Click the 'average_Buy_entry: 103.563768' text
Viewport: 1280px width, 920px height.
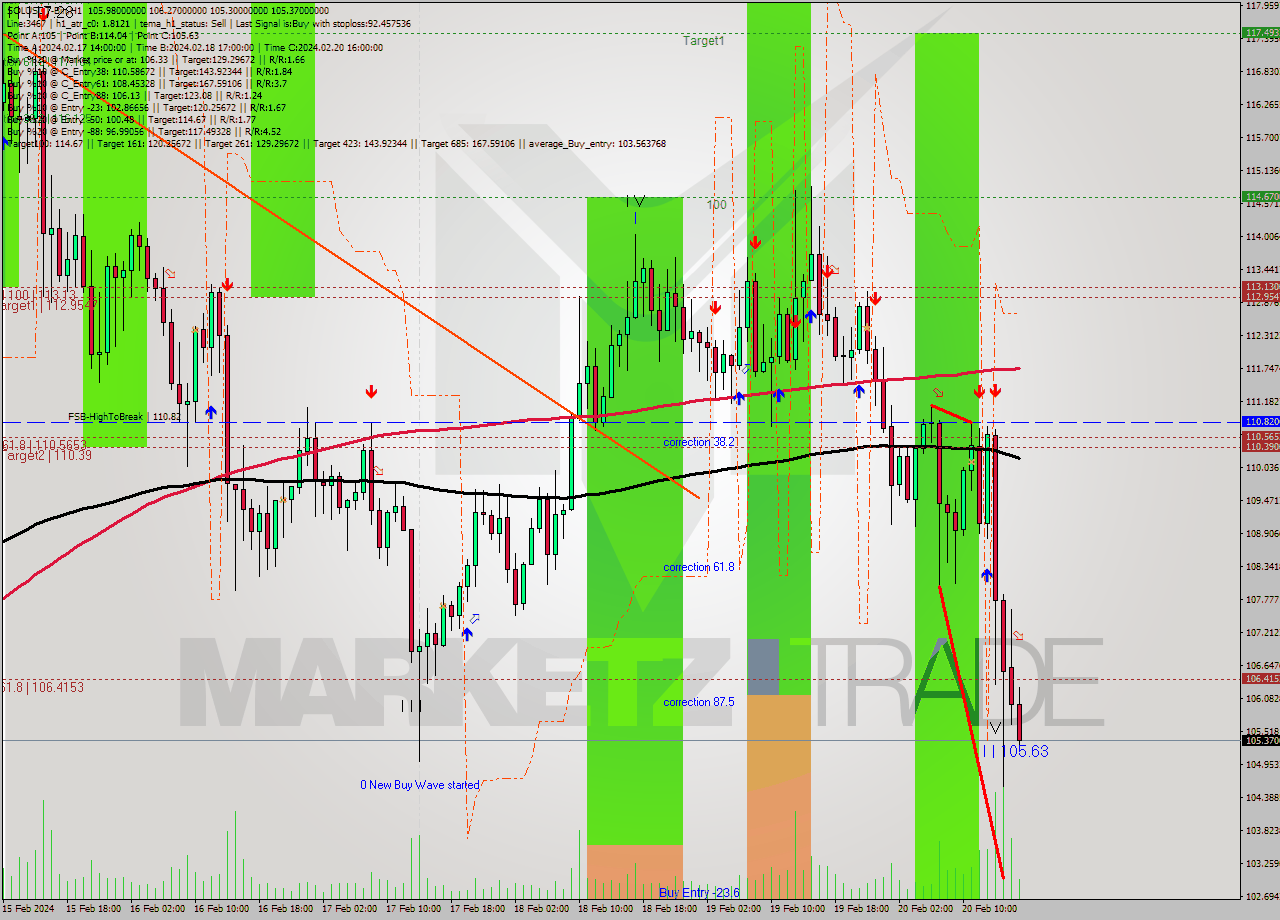click(597, 143)
